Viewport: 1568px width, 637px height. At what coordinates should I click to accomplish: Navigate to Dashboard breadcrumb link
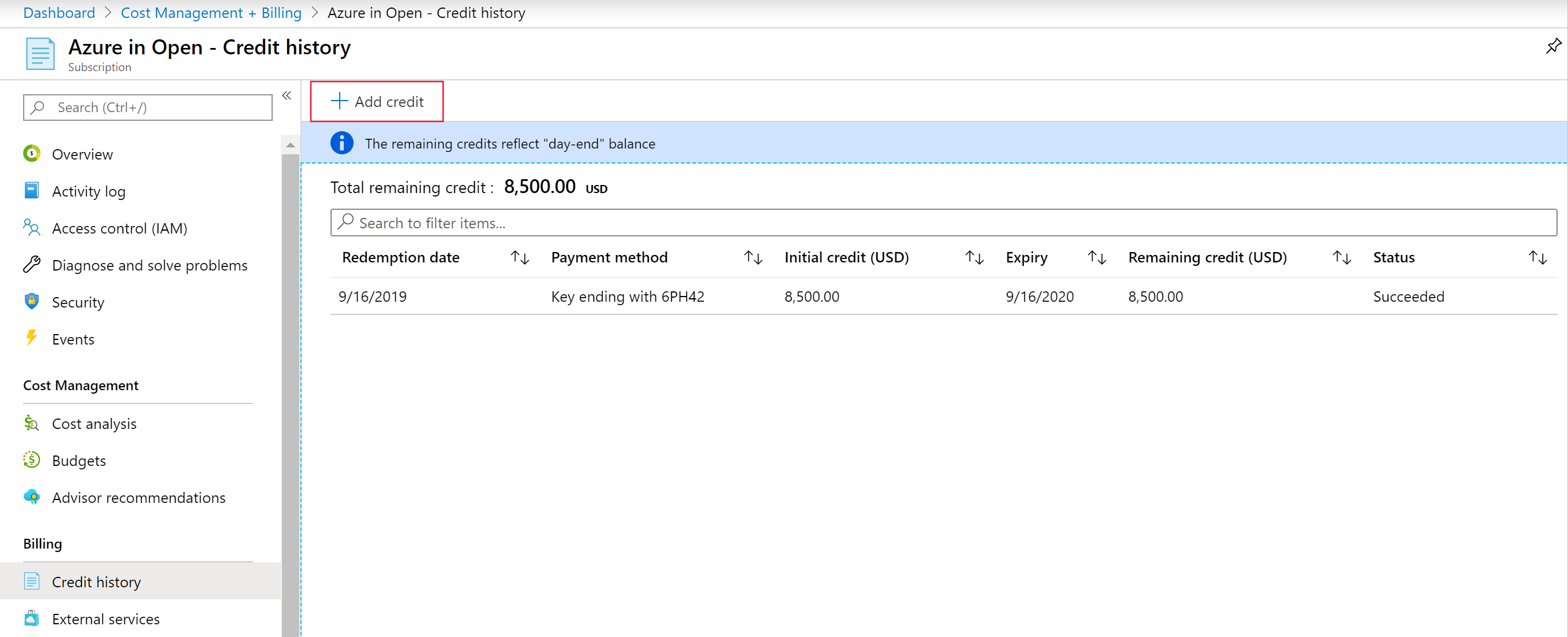(59, 13)
